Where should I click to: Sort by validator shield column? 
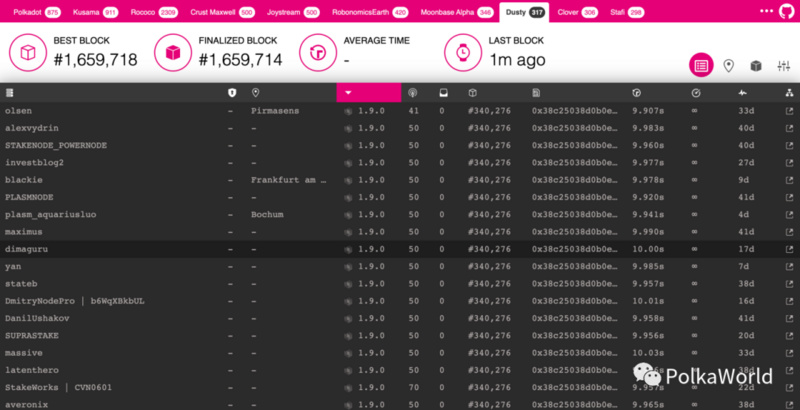pos(232,93)
